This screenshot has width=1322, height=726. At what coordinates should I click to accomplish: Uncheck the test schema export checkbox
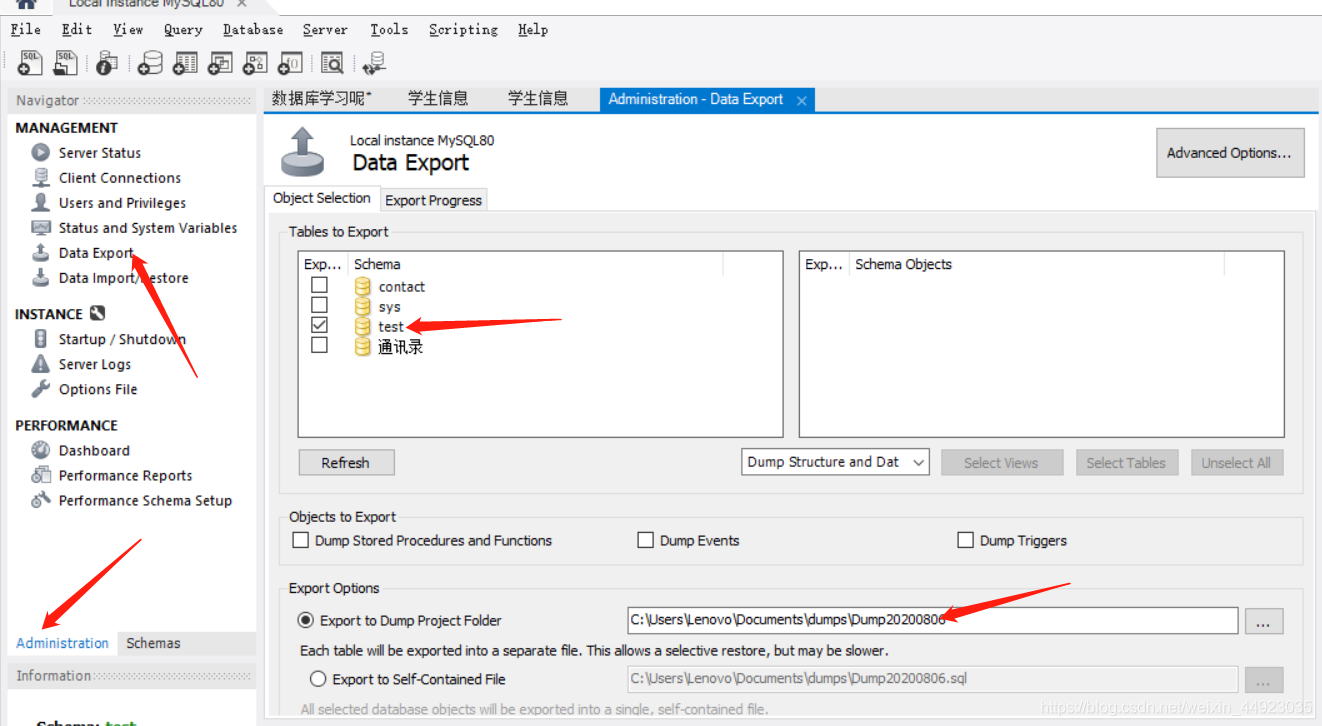click(x=319, y=324)
